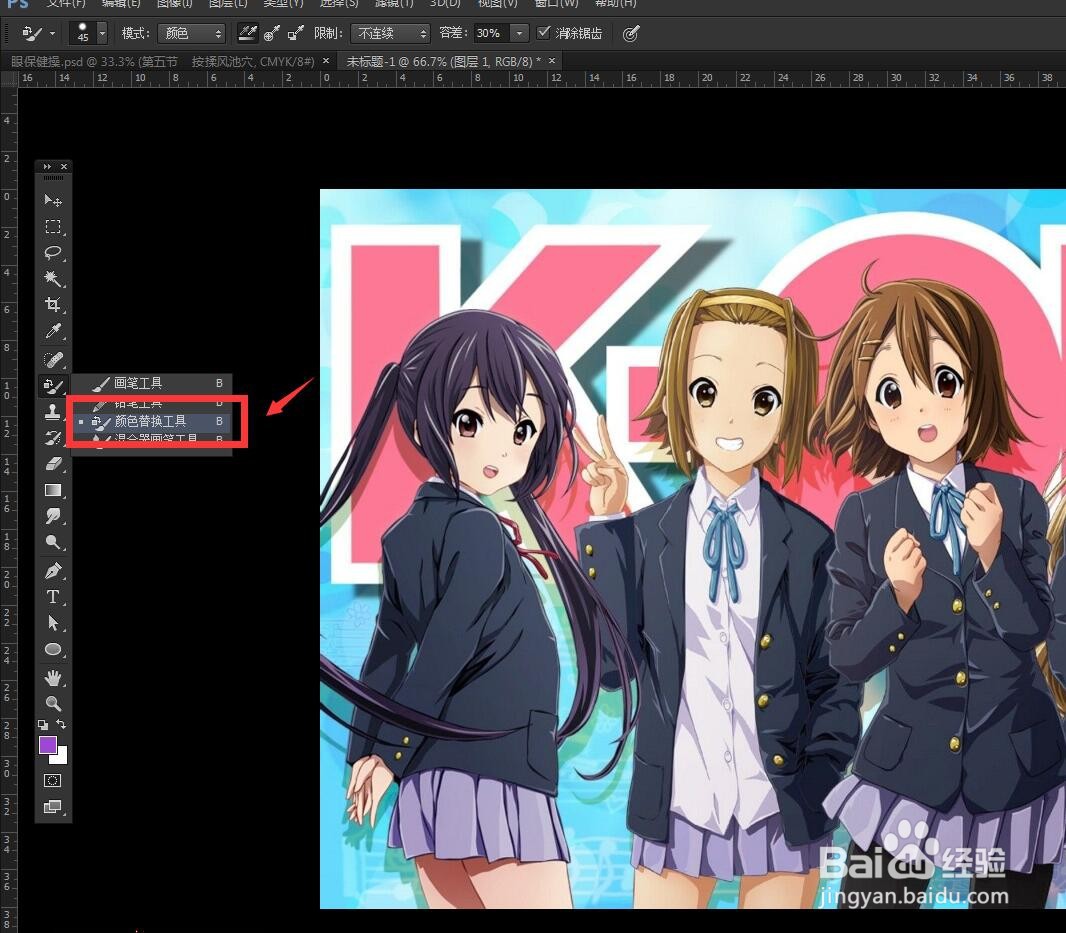
Task: Choose 颜色替换工具 from flyout menu
Action: pos(152,422)
